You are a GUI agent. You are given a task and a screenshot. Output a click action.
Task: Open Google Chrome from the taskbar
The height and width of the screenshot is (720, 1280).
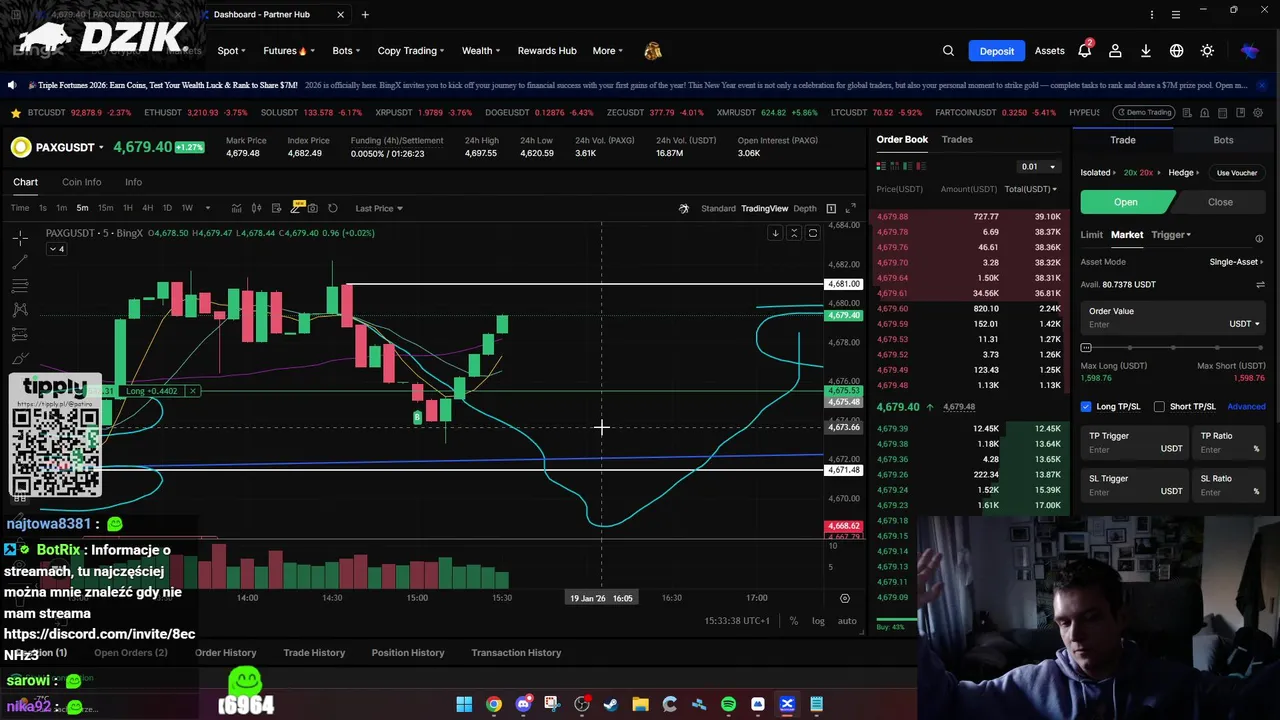(x=494, y=704)
